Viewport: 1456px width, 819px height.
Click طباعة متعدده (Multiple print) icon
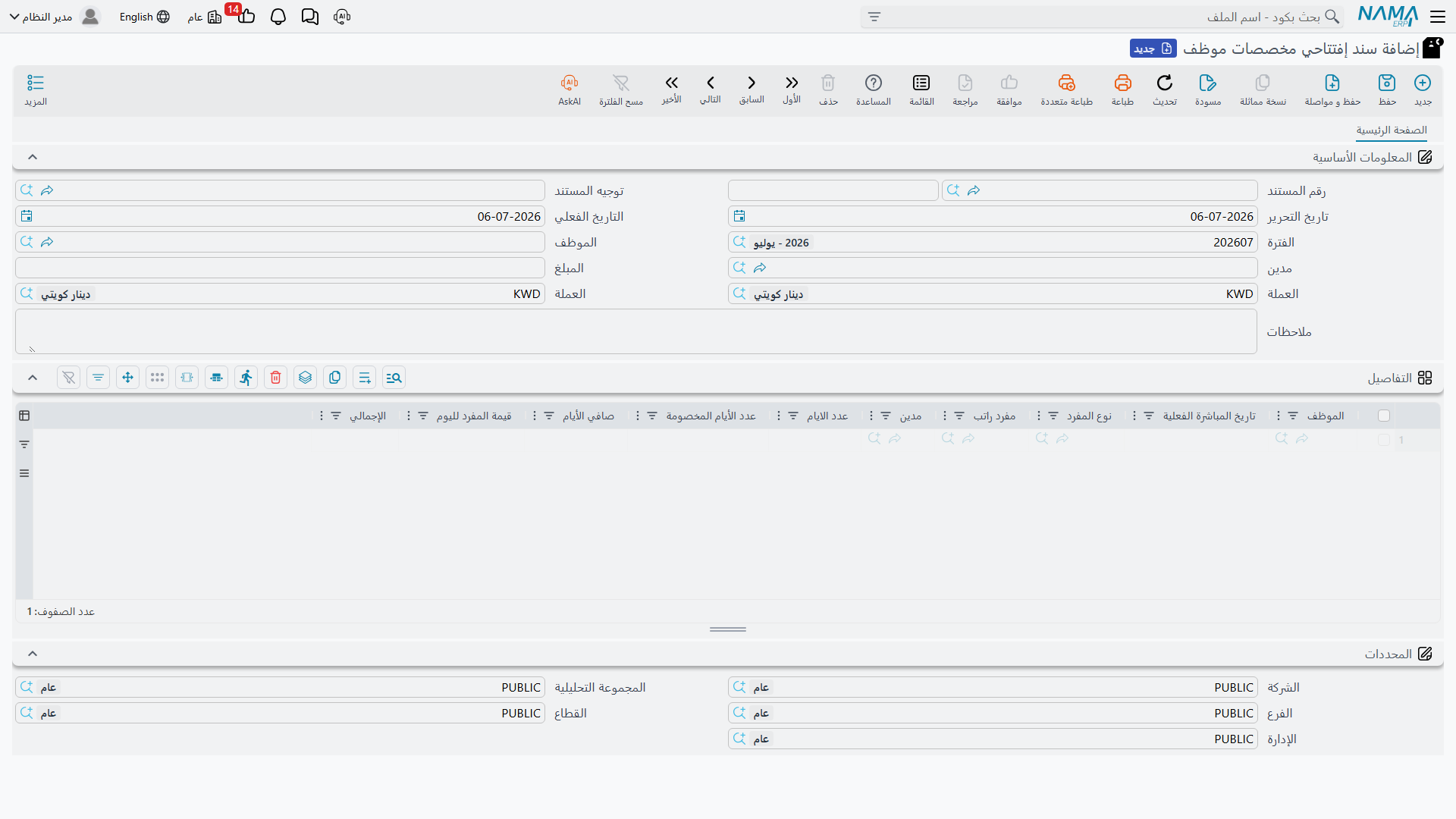pyautogui.click(x=1066, y=89)
